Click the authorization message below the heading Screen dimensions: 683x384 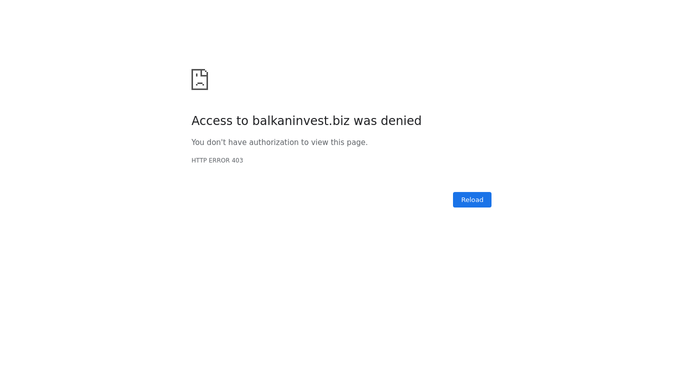[279, 142]
